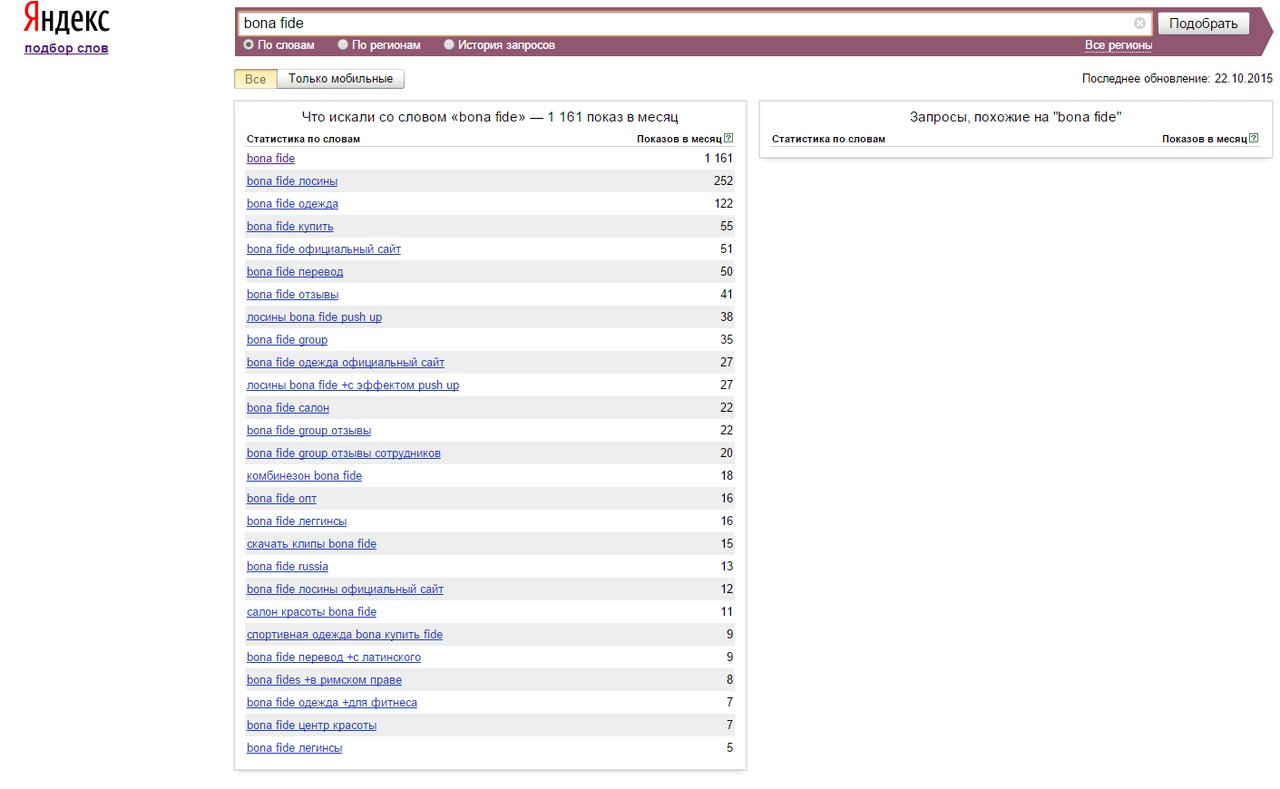Click the value 122 for bona fide одежда

tap(723, 204)
